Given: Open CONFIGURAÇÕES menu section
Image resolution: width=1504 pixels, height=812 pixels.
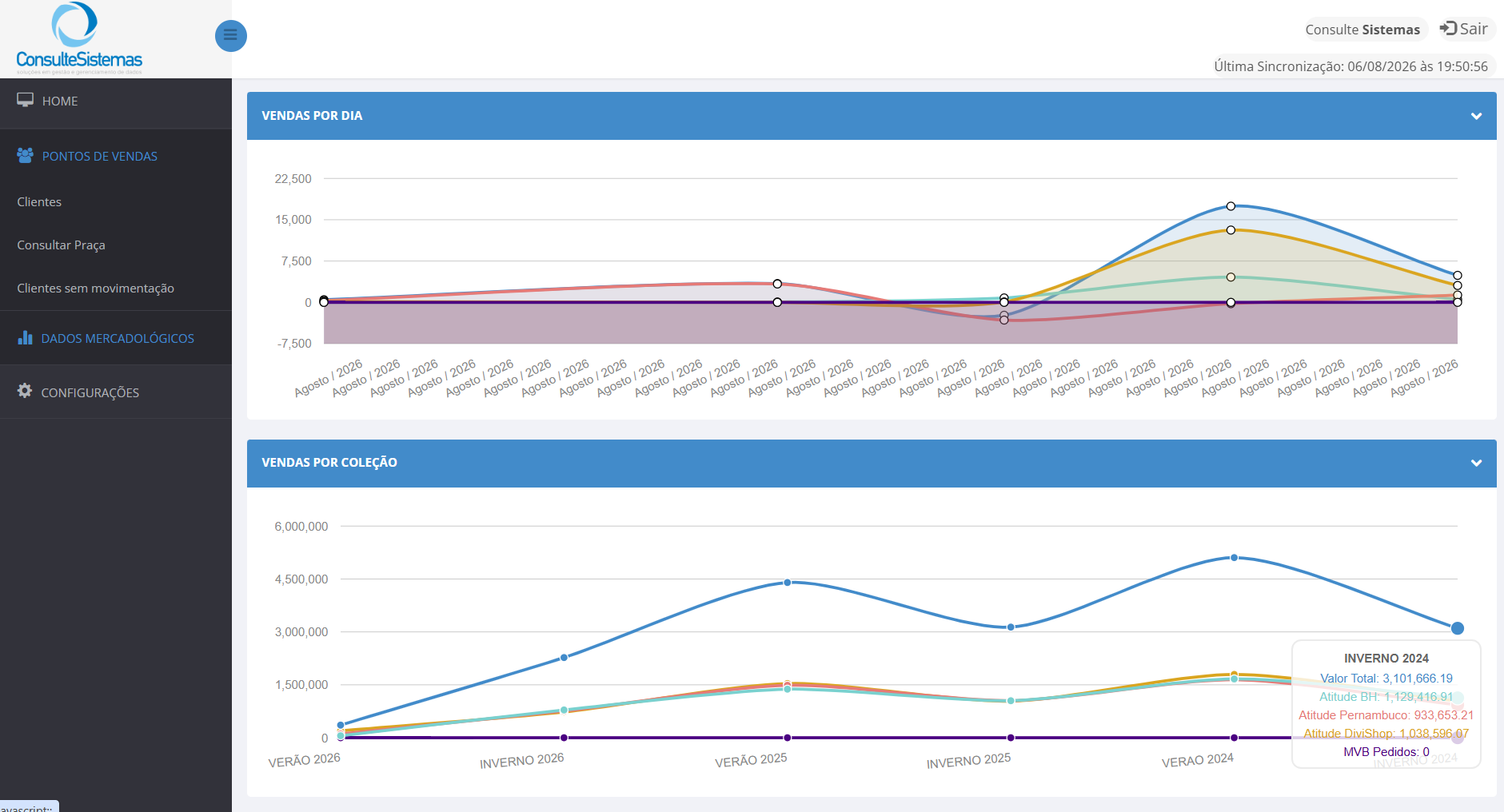Looking at the screenshot, I should (116, 392).
